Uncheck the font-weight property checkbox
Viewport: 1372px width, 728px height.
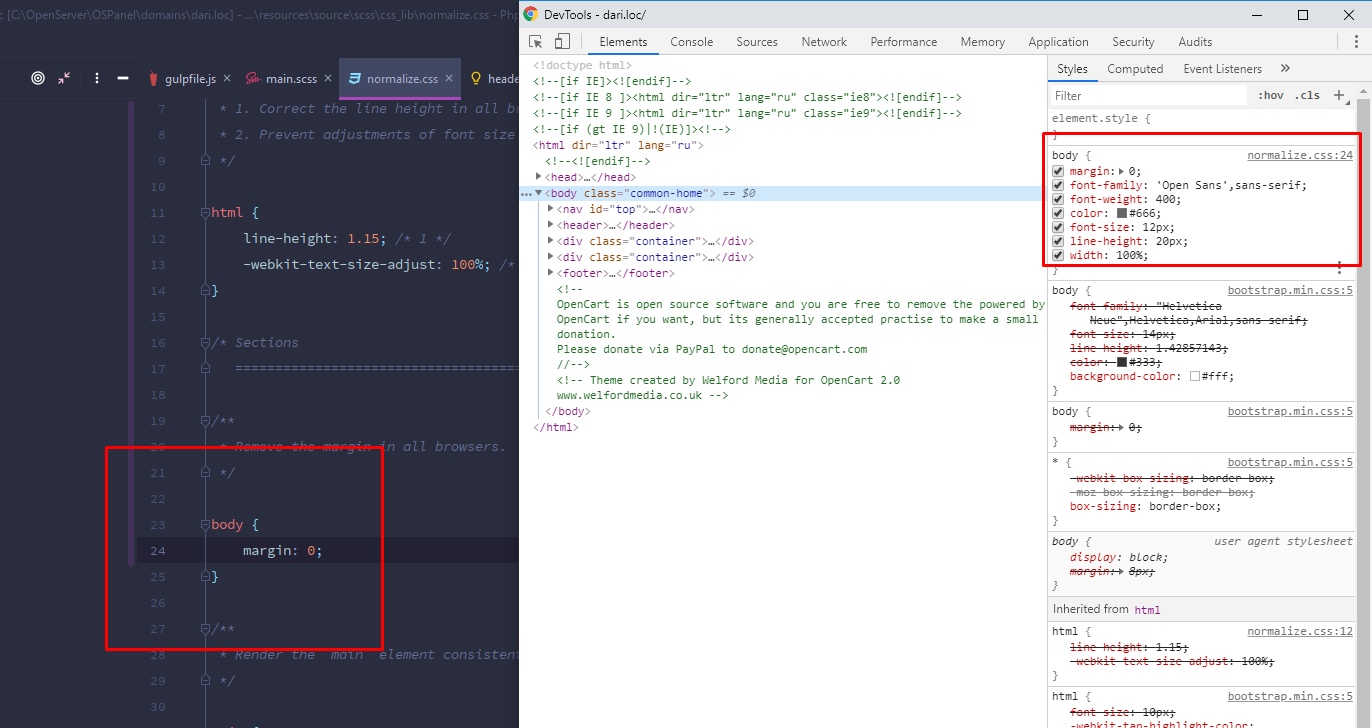click(x=1058, y=199)
